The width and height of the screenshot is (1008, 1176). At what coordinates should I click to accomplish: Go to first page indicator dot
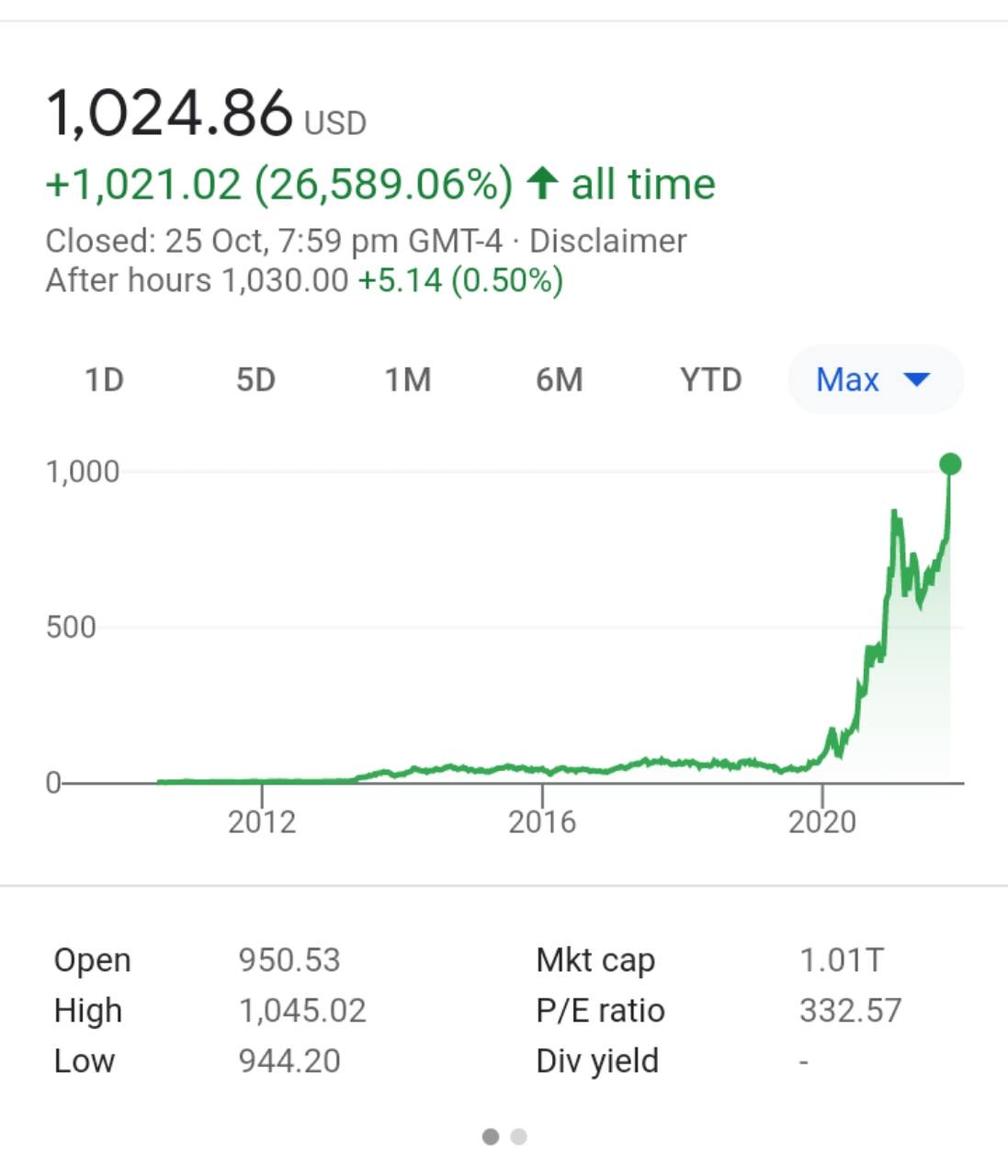(x=491, y=1136)
